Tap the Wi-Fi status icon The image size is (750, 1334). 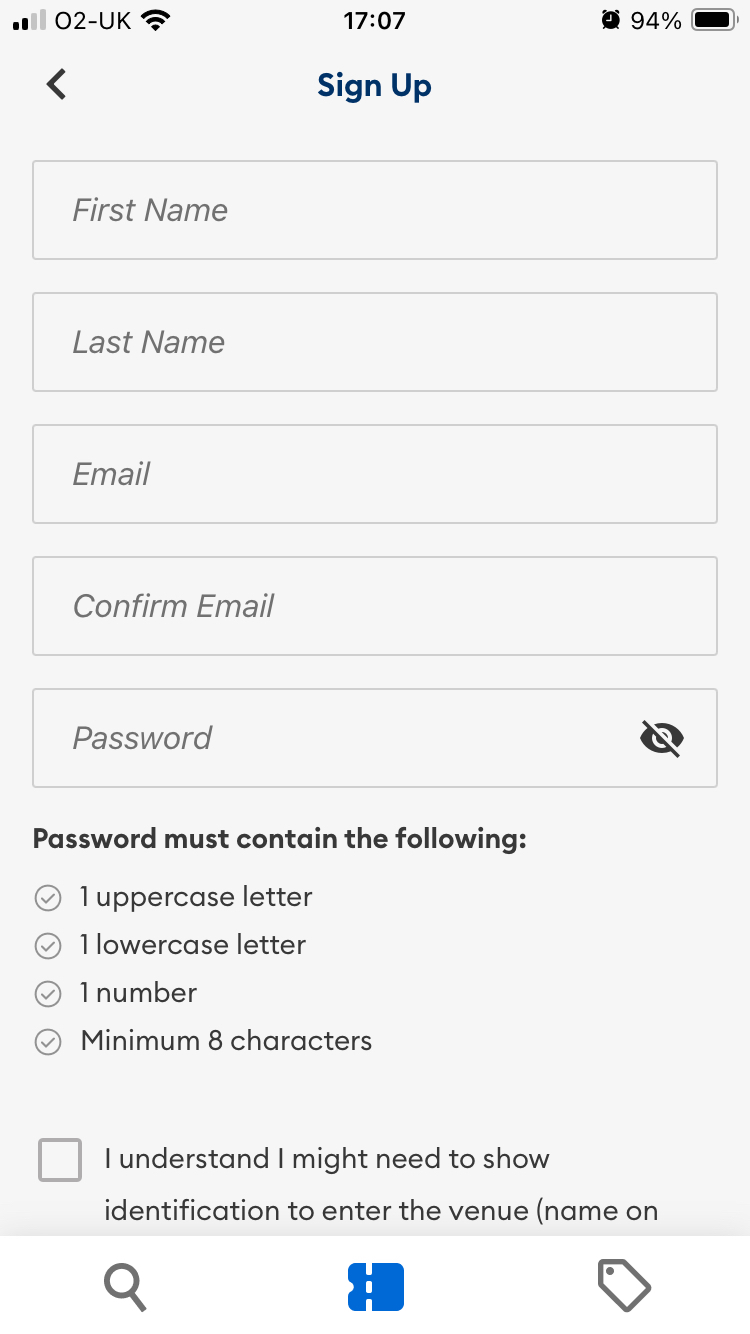coord(155,20)
